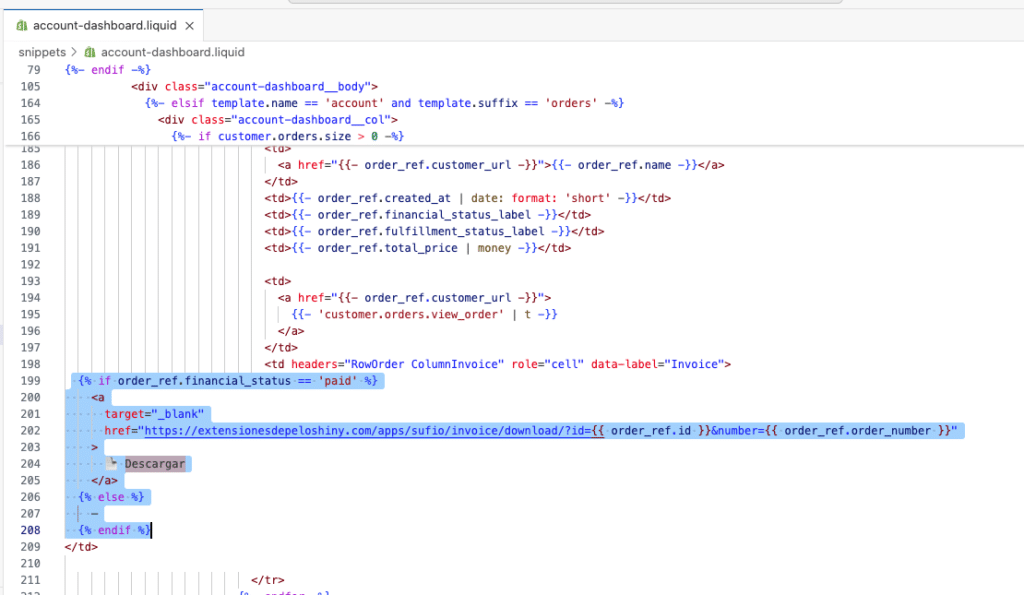
Task: Jump to sticky account-dashboard__body div line
Action: (x=254, y=87)
